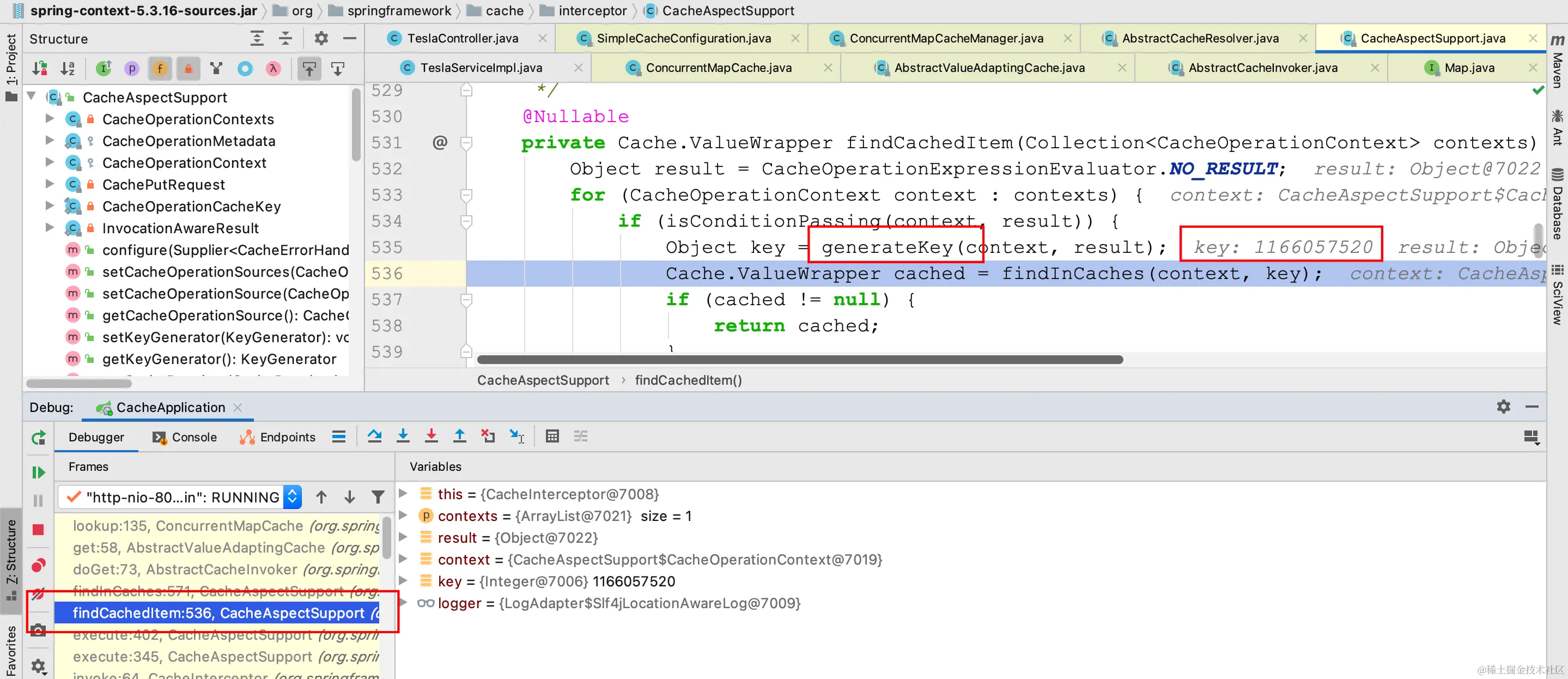Toggle Show non-public members lock filter
The image size is (1568, 679).
[188, 69]
